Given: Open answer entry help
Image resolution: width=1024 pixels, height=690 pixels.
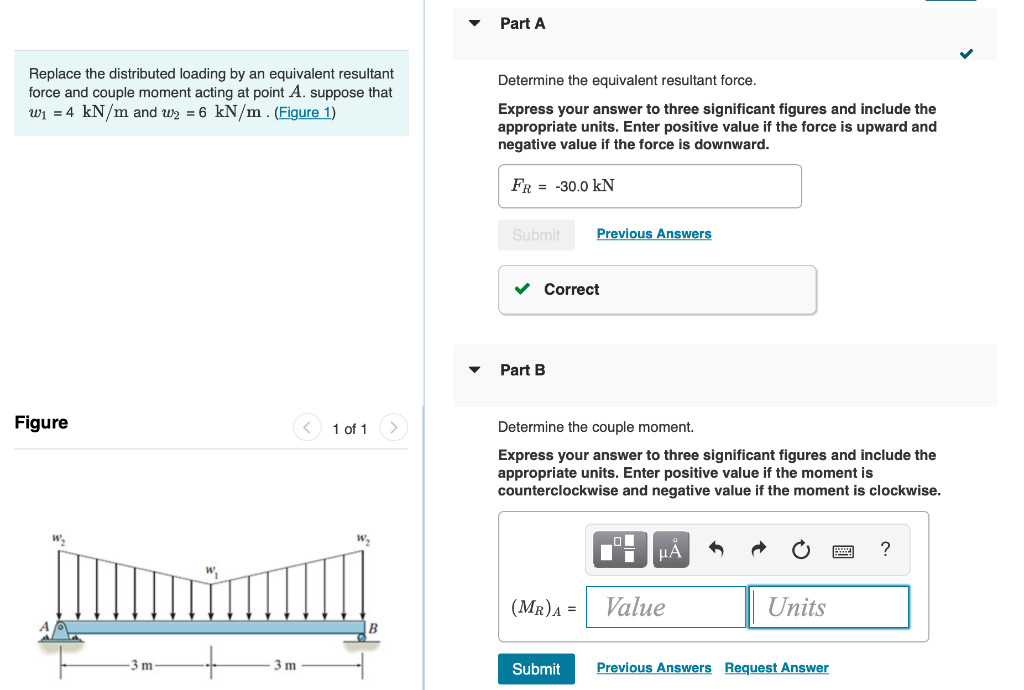Looking at the screenshot, I should pos(884,548).
